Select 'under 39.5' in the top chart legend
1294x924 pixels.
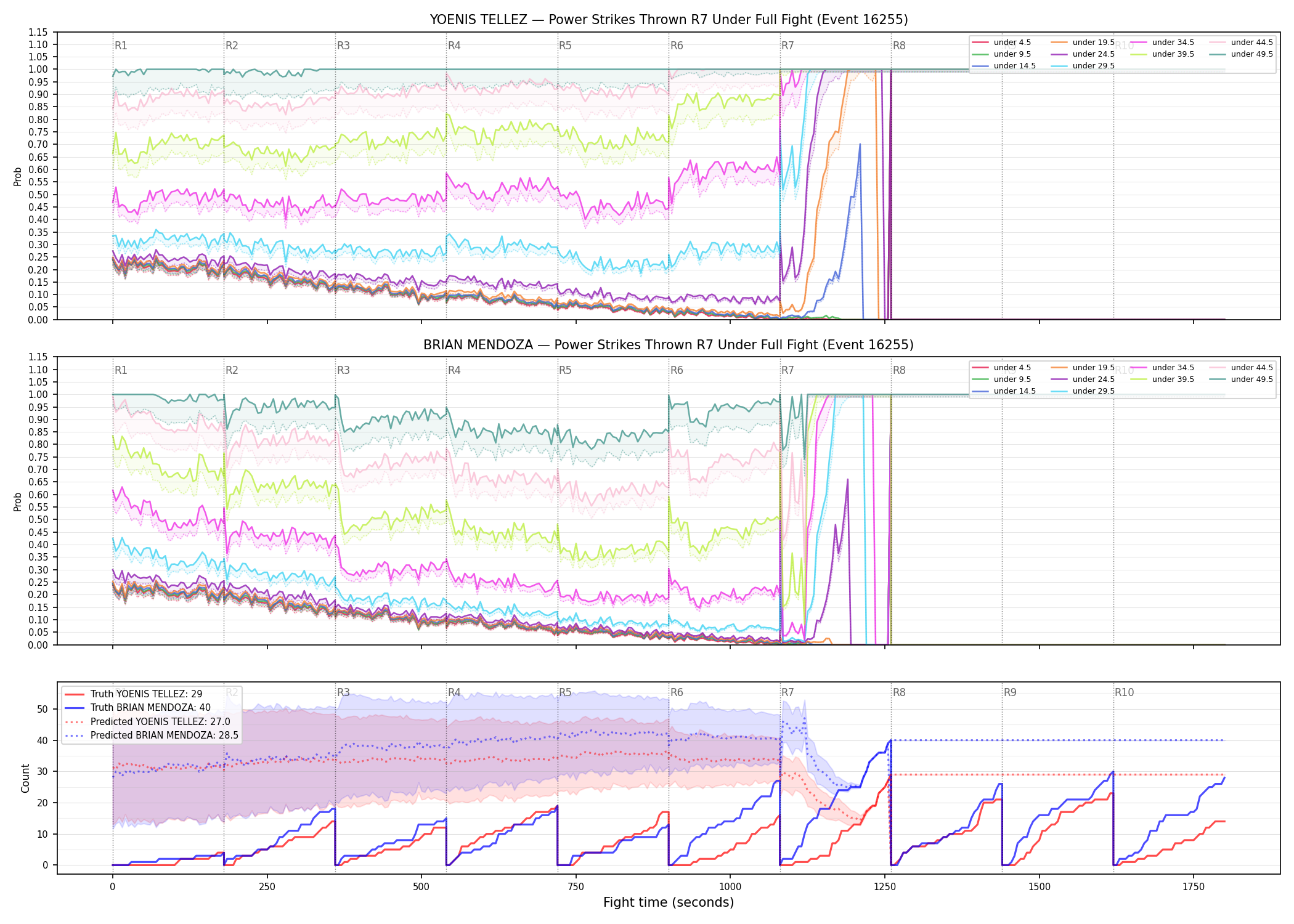(x=1162, y=54)
